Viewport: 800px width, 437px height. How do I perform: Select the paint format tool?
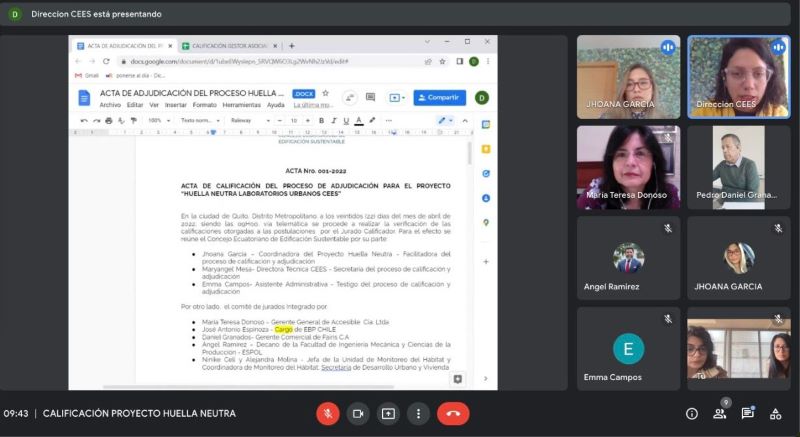134,121
